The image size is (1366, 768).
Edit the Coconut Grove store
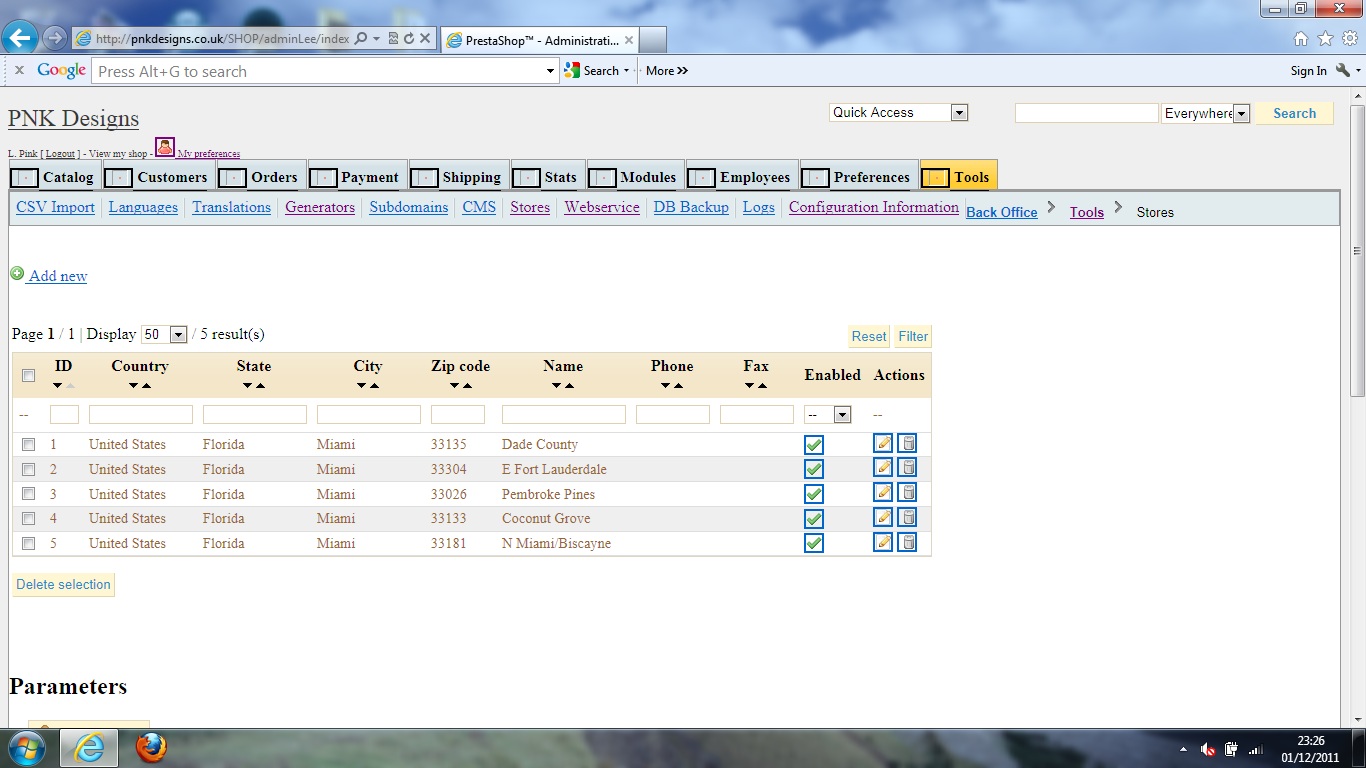point(883,517)
